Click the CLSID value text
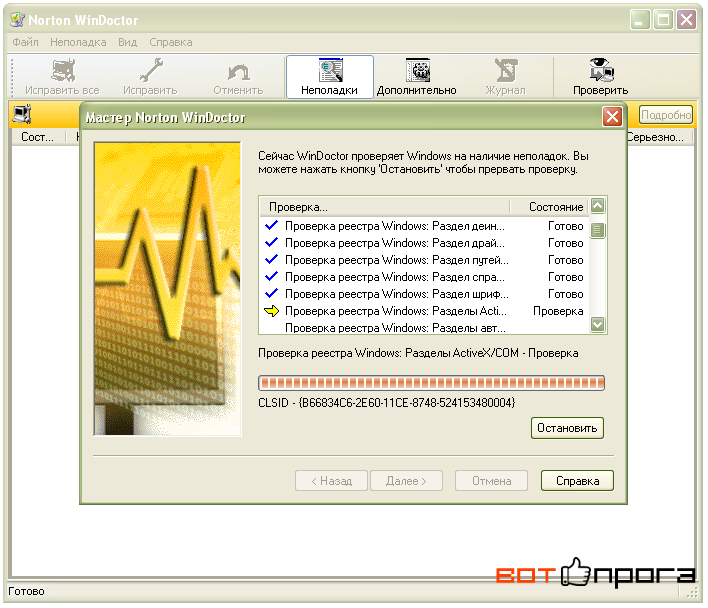The width and height of the screenshot is (708, 608). point(387,403)
